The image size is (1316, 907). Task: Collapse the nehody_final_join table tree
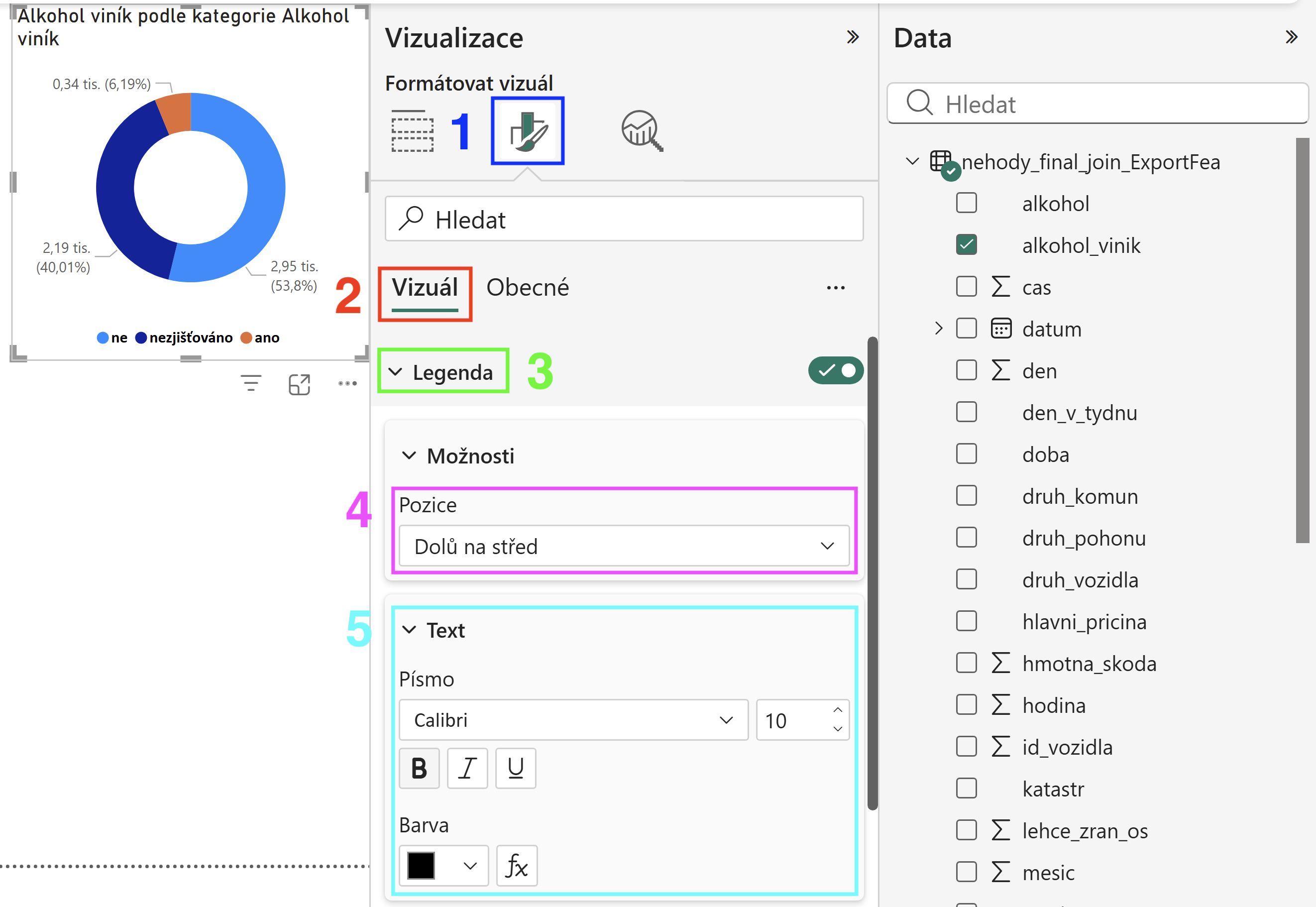click(x=912, y=161)
